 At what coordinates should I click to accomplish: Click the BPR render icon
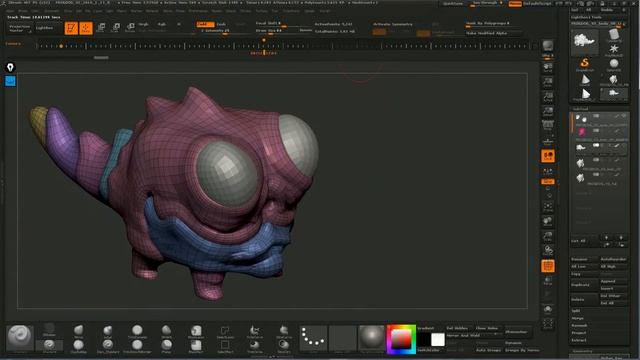548,45
